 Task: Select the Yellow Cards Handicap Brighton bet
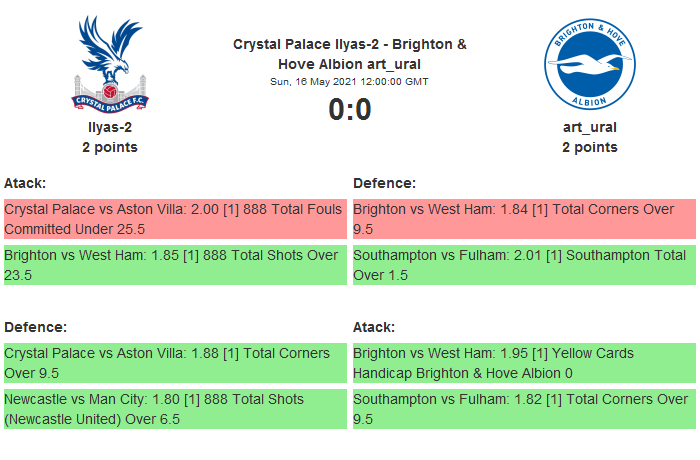(523, 363)
